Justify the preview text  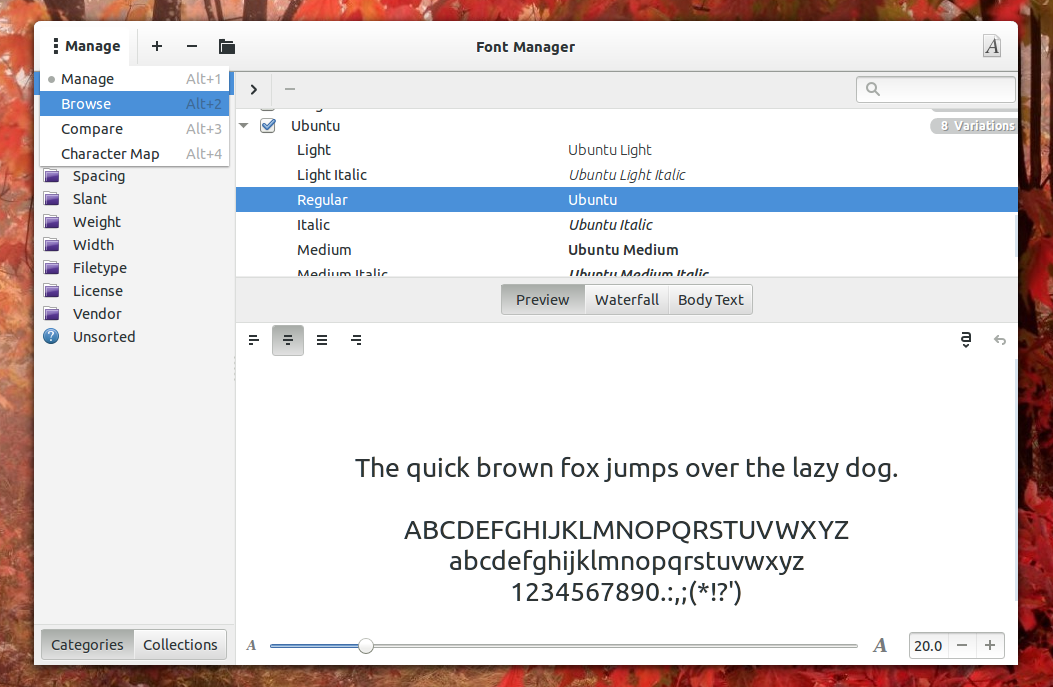tap(322, 340)
